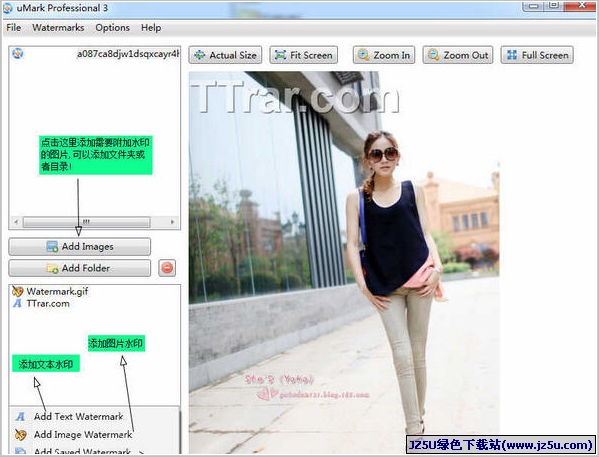Click the Actual Size button

coord(225,55)
